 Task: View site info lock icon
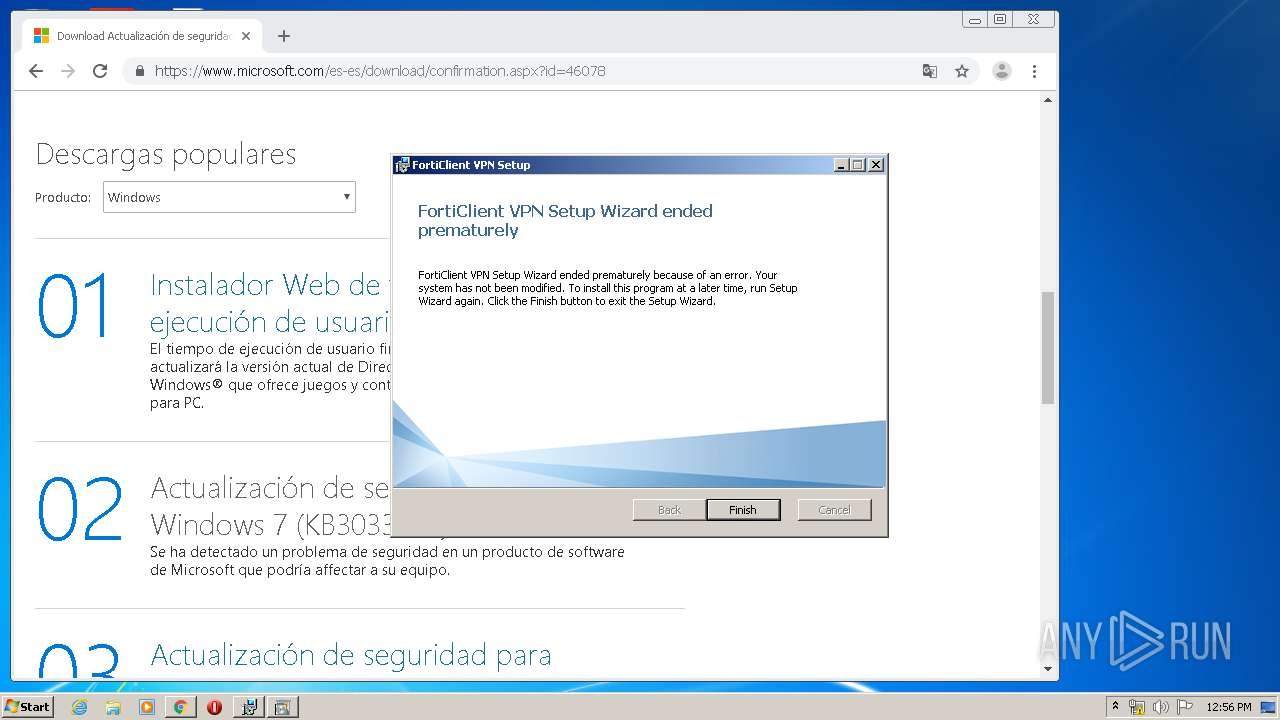pos(139,71)
